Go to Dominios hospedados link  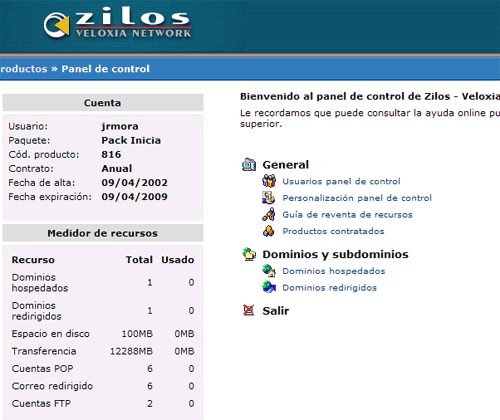(x=334, y=271)
